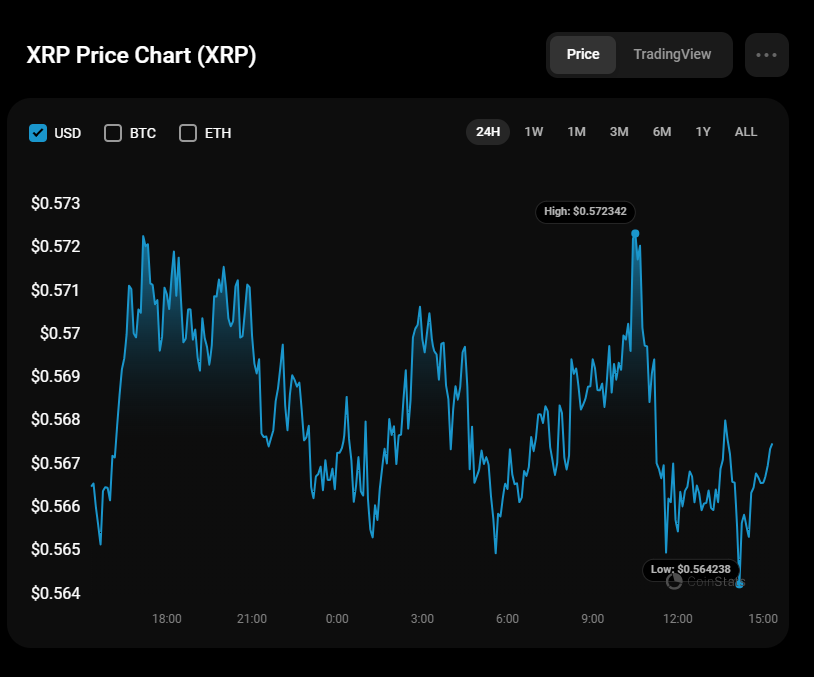Viewport: 814px width, 677px height.
Task: Click the CoinStats watermark logo
Action: pos(706,580)
